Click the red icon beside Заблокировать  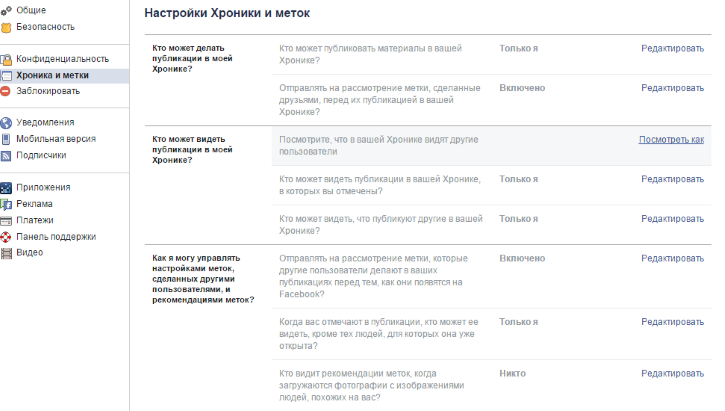coord(7,91)
